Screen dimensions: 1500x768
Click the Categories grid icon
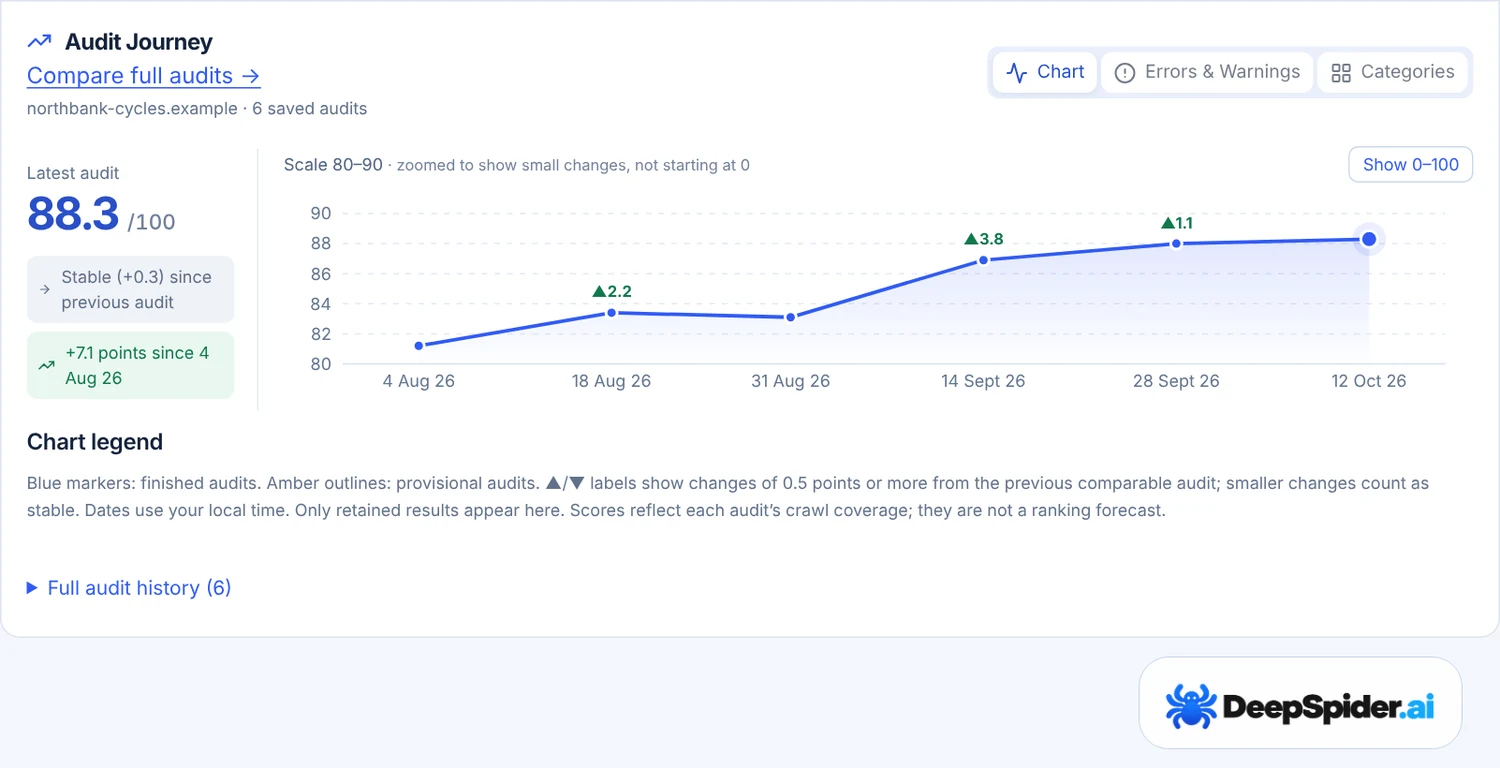click(1341, 72)
